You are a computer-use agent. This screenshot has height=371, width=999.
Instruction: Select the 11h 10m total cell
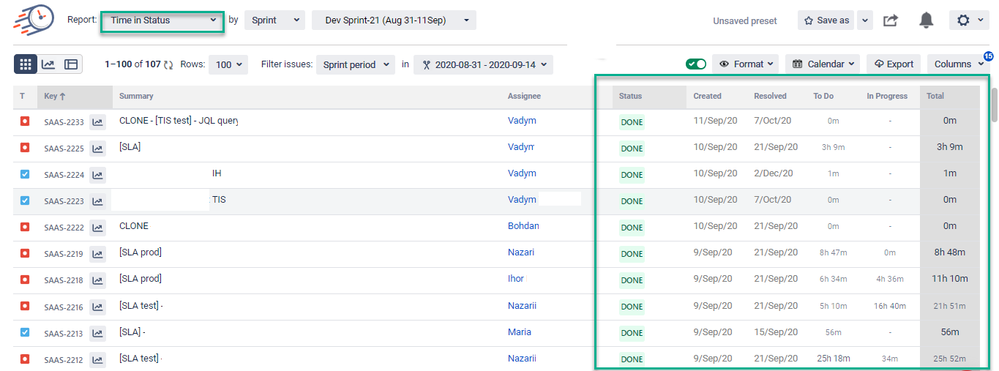pyautogui.click(x=950, y=279)
